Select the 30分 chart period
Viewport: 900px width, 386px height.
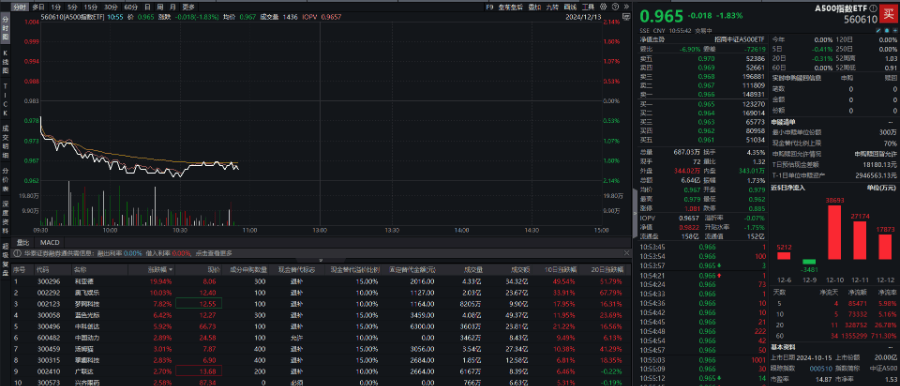click(111, 7)
